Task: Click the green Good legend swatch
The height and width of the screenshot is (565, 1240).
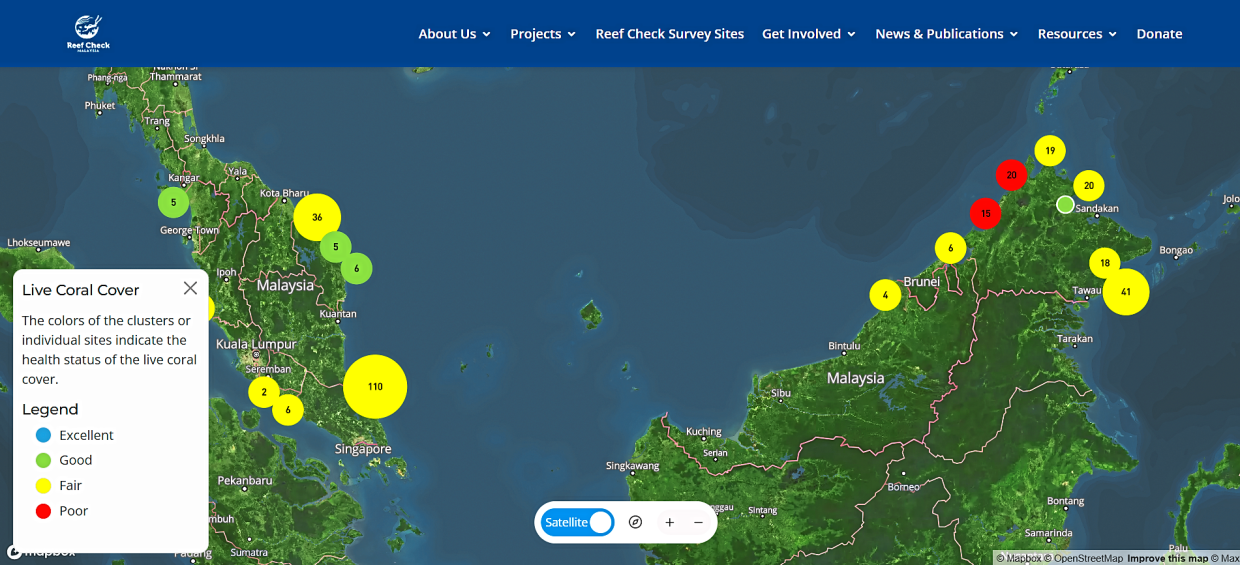Action: (x=43, y=460)
